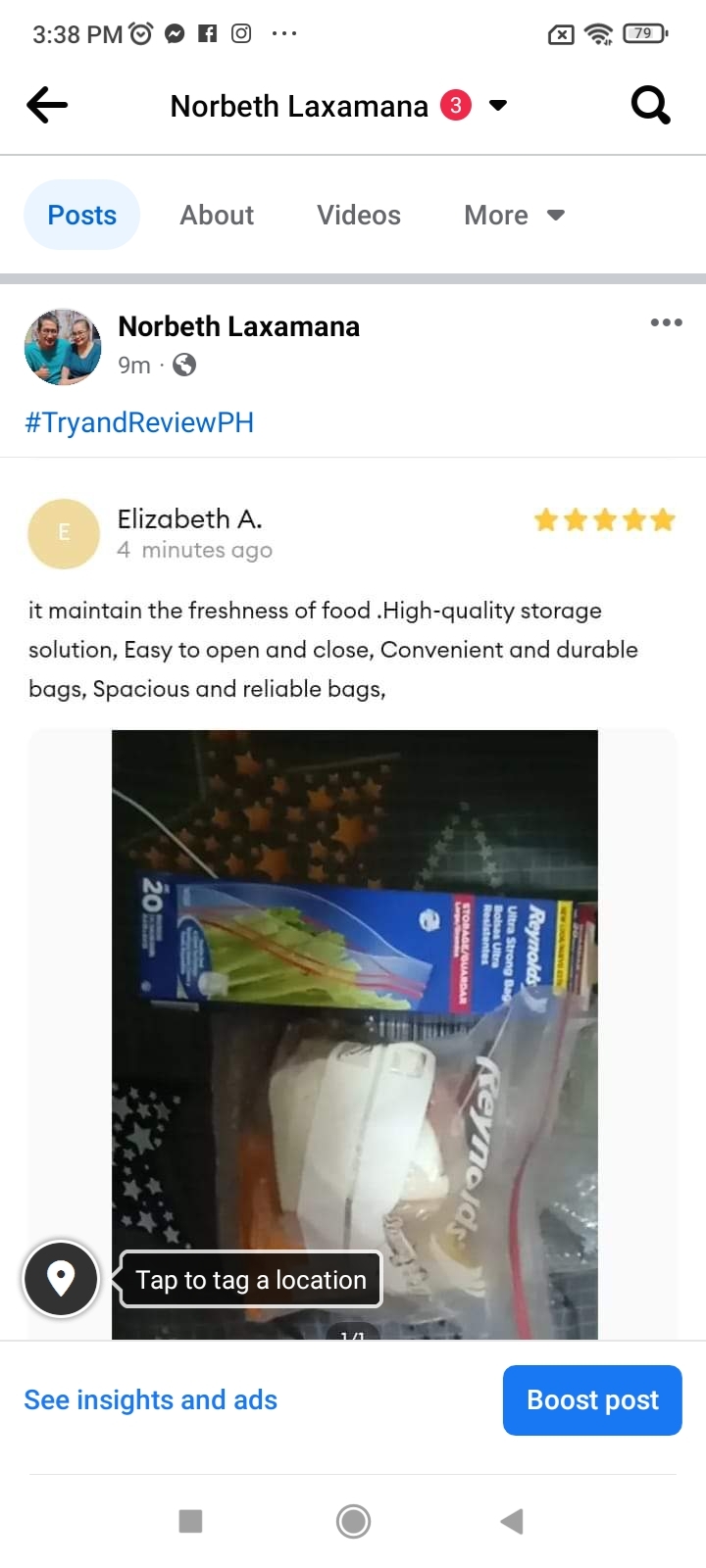Tap the Boost post button
Viewport: 706px width, 1568px height.
click(x=592, y=1399)
